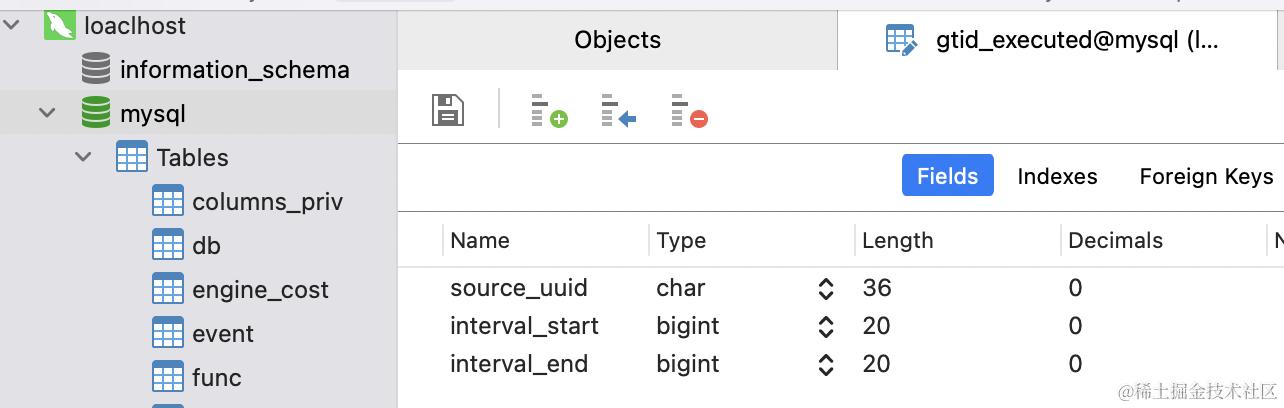Click the Insert Field icon

tap(619, 110)
